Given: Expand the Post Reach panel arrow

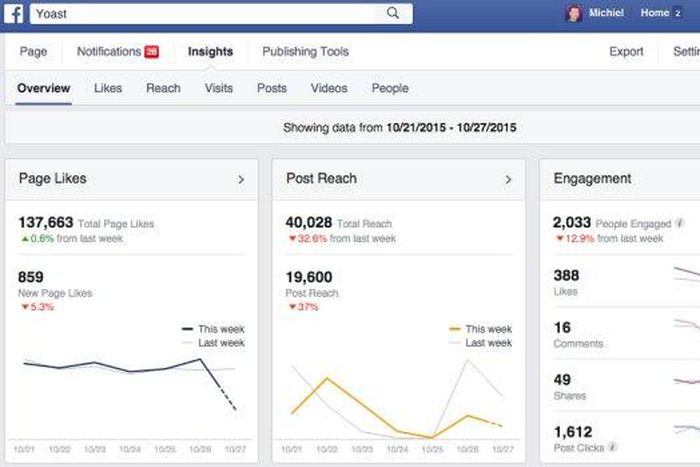Looking at the screenshot, I should coord(508,179).
